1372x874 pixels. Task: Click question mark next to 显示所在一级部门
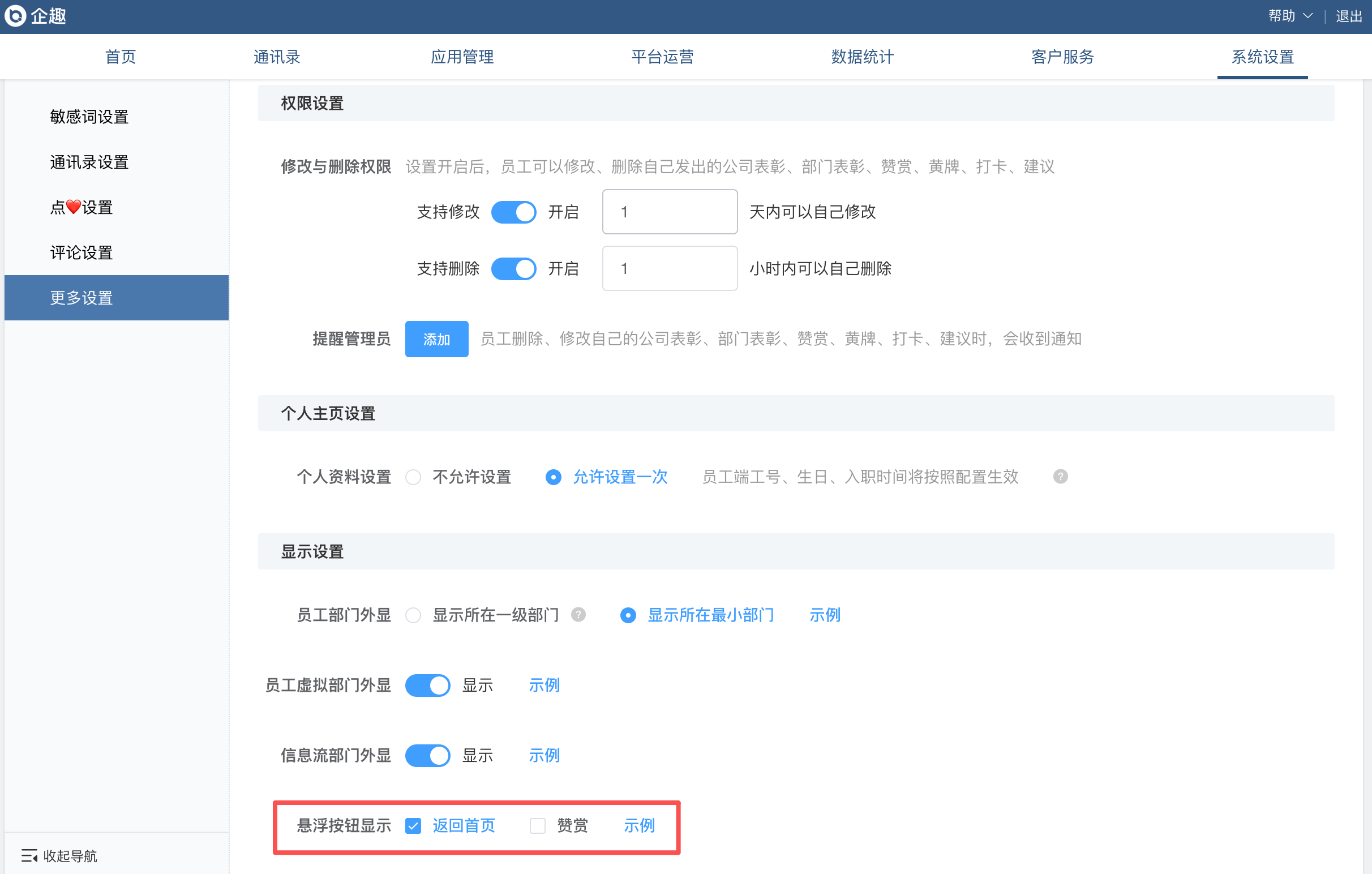coord(578,615)
